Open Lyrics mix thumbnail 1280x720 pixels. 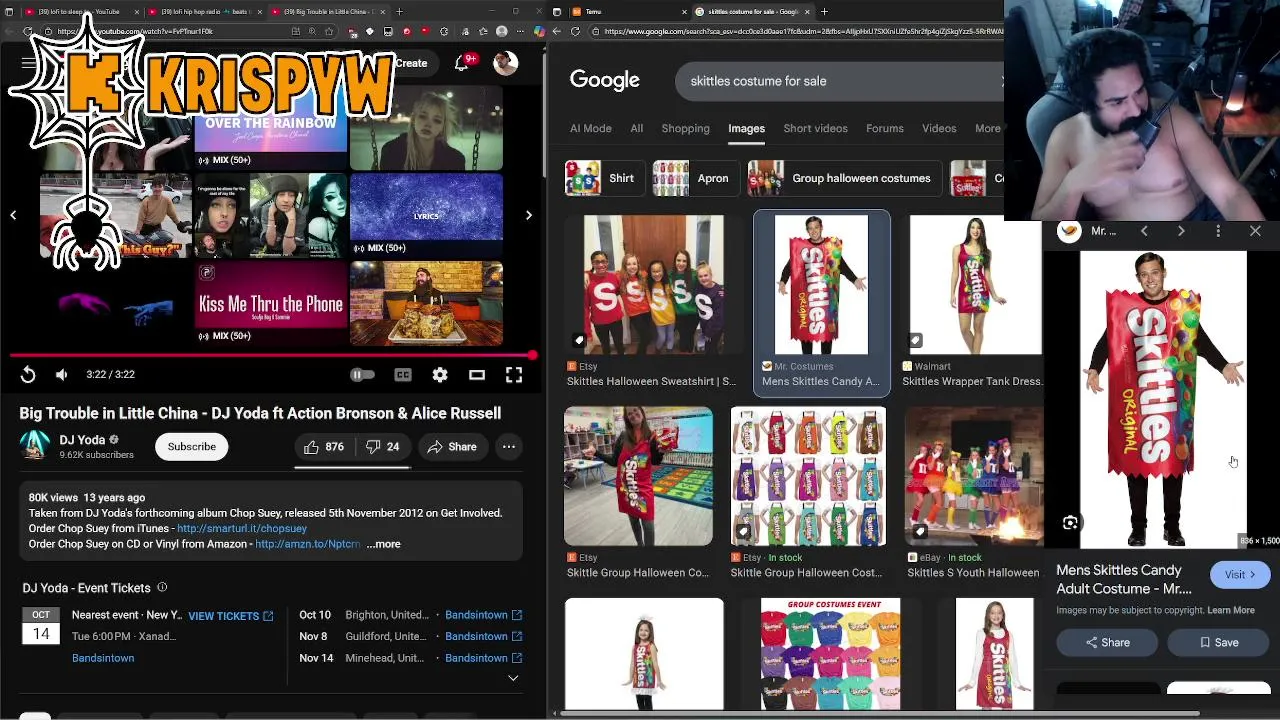[x=426, y=214]
